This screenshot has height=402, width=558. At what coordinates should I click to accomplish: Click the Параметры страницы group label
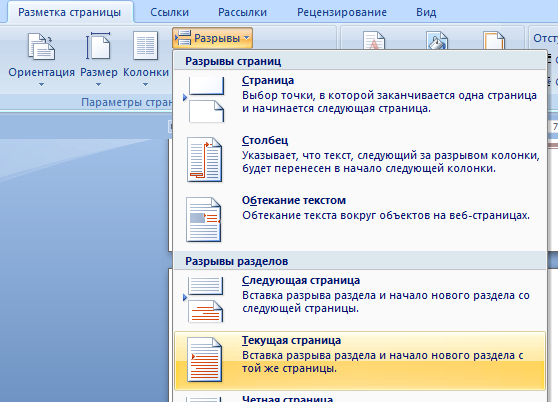pyautogui.click(x=127, y=102)
